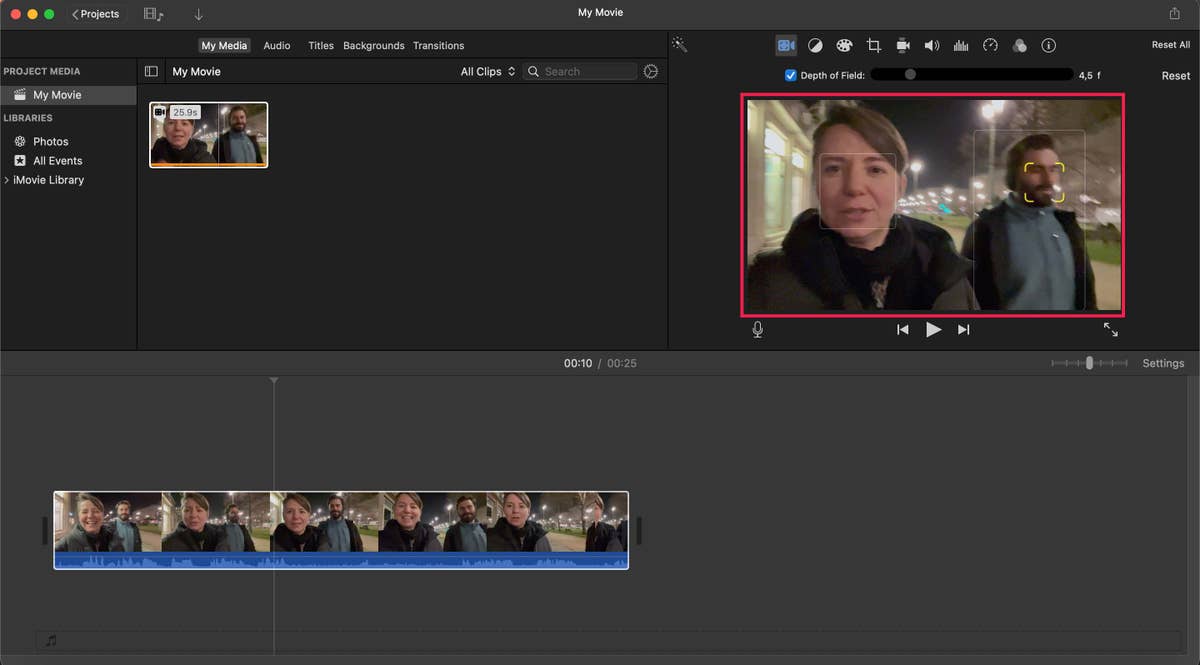1200x665 pixels.
Task: Toggle the Cinematic mode tool
Action: pos(786,46)
